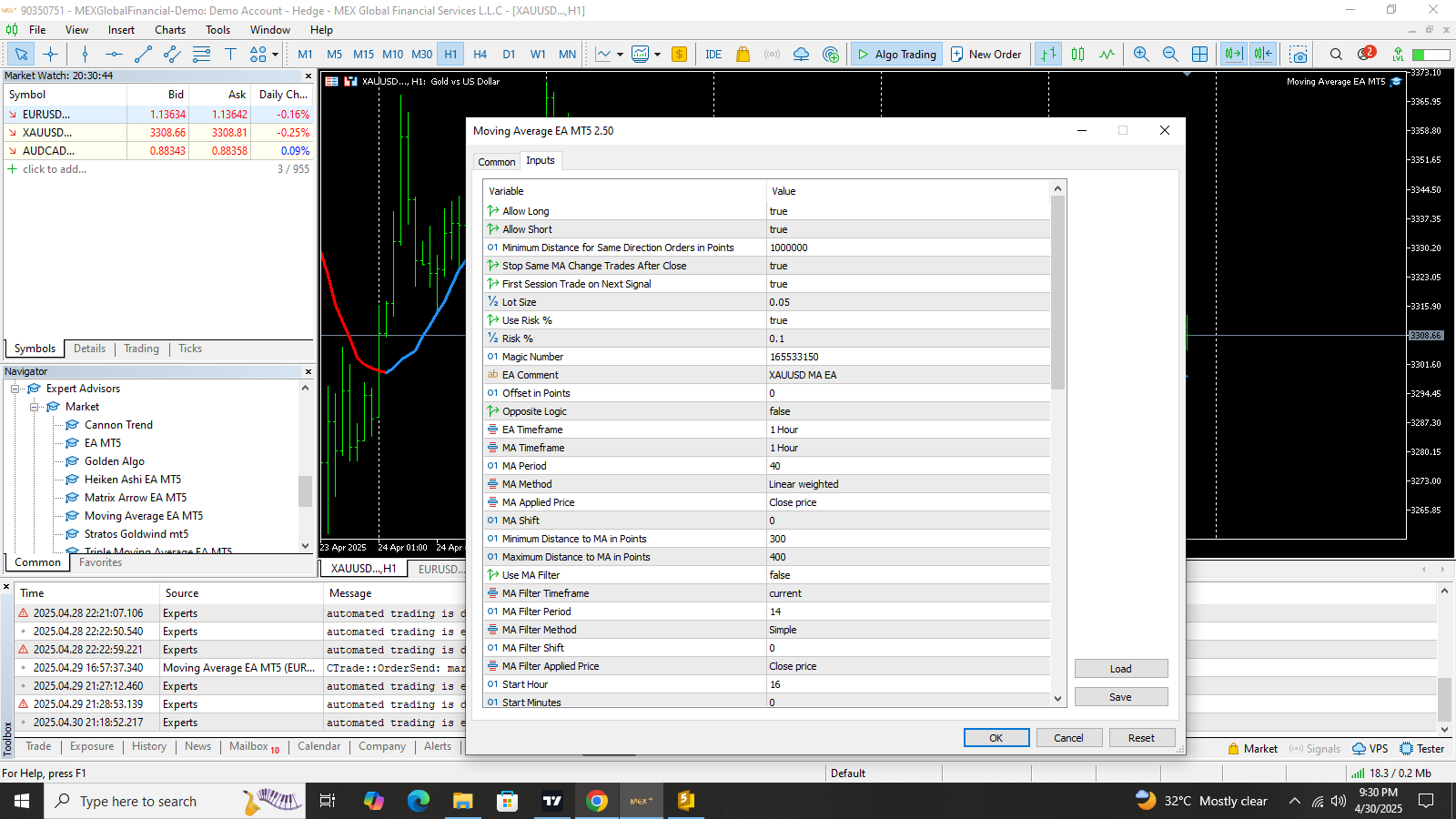1456x819 pixels.
Task: Click the zoom in magnifier icon
Action: pyautogui.click(x=1141, y=55)
